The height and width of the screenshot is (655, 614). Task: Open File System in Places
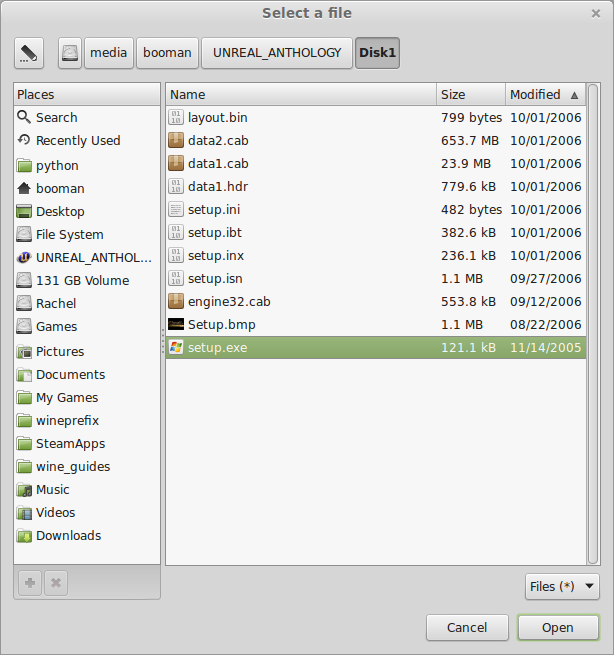point(87,234)
